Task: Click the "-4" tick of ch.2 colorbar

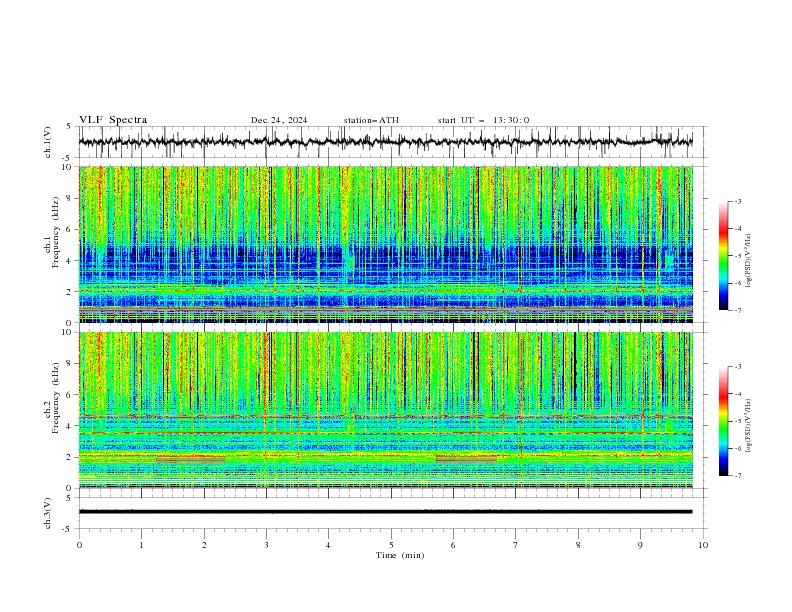Action: (738, 394)
